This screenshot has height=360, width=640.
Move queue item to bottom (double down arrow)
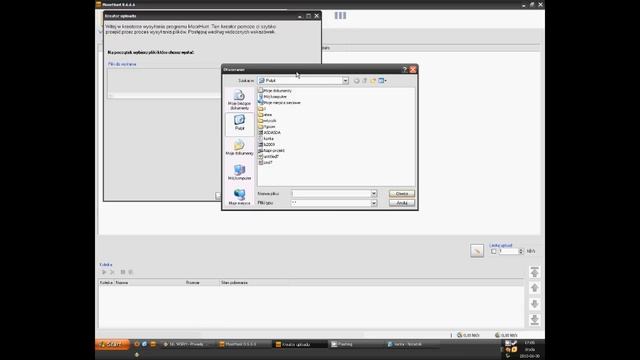click(535, 320)
